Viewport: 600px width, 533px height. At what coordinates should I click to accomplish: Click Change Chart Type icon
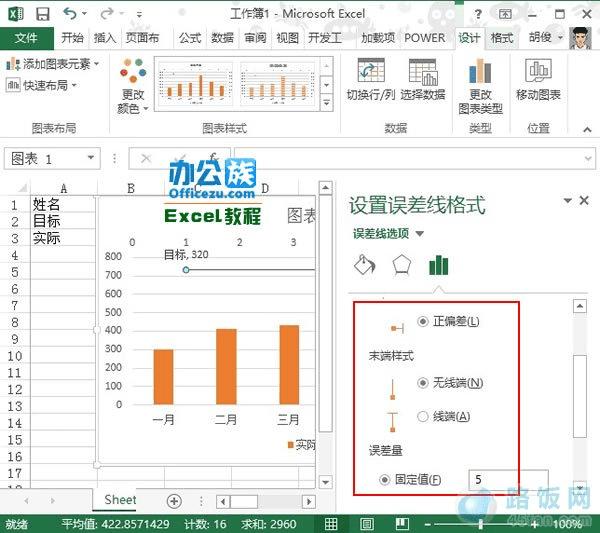480,71
